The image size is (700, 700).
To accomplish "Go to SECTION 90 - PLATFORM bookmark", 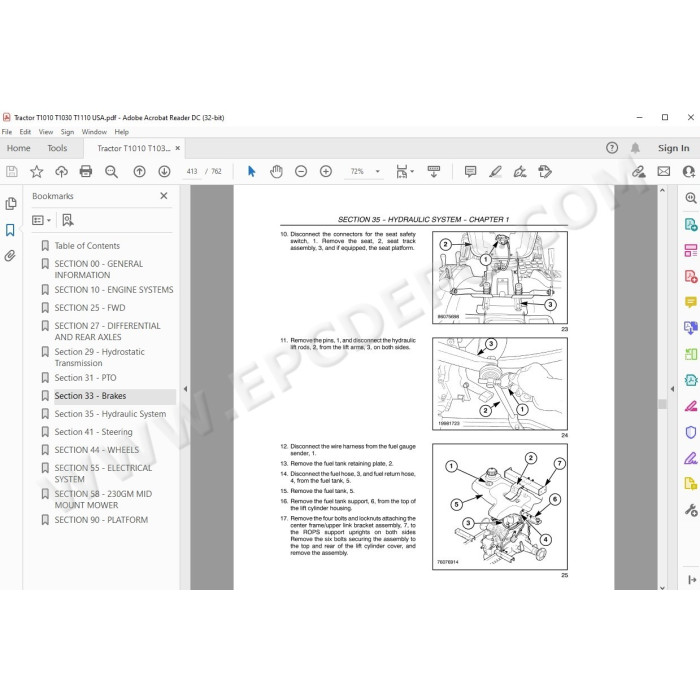I will click(x=101, y=520).
